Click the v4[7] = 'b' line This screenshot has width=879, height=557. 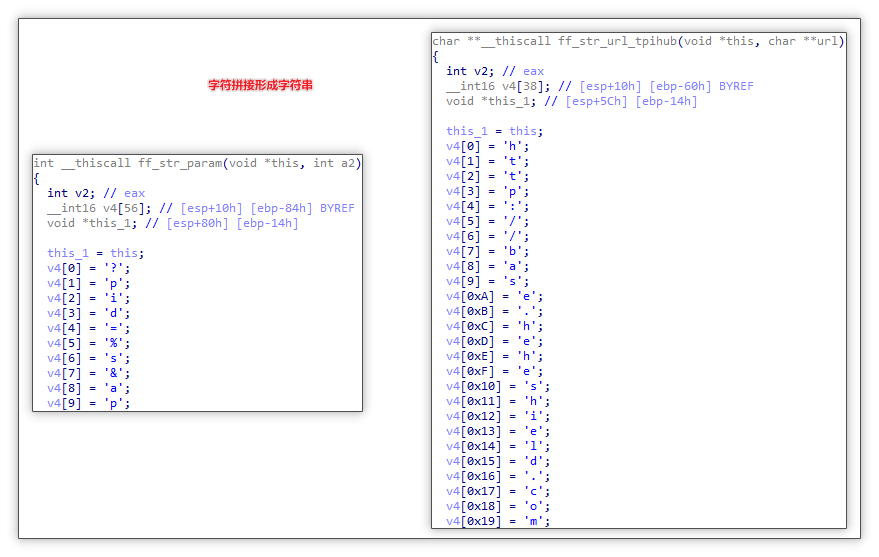(488, 251)
